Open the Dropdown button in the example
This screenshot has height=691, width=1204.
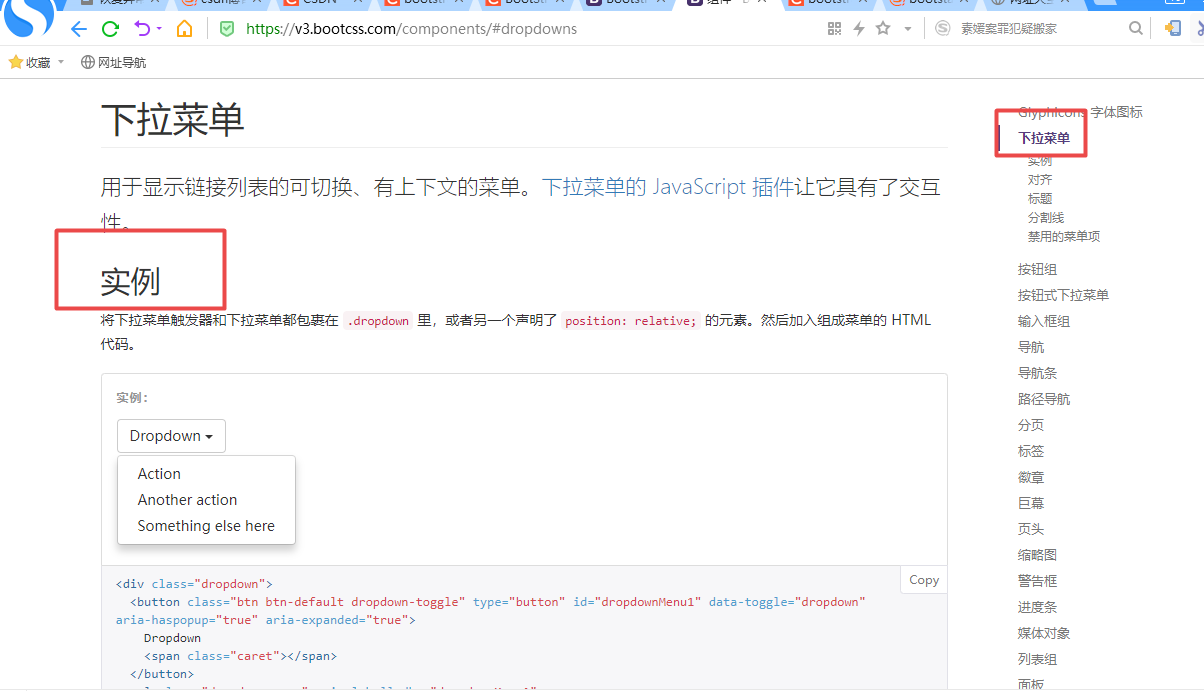(171, 436)
